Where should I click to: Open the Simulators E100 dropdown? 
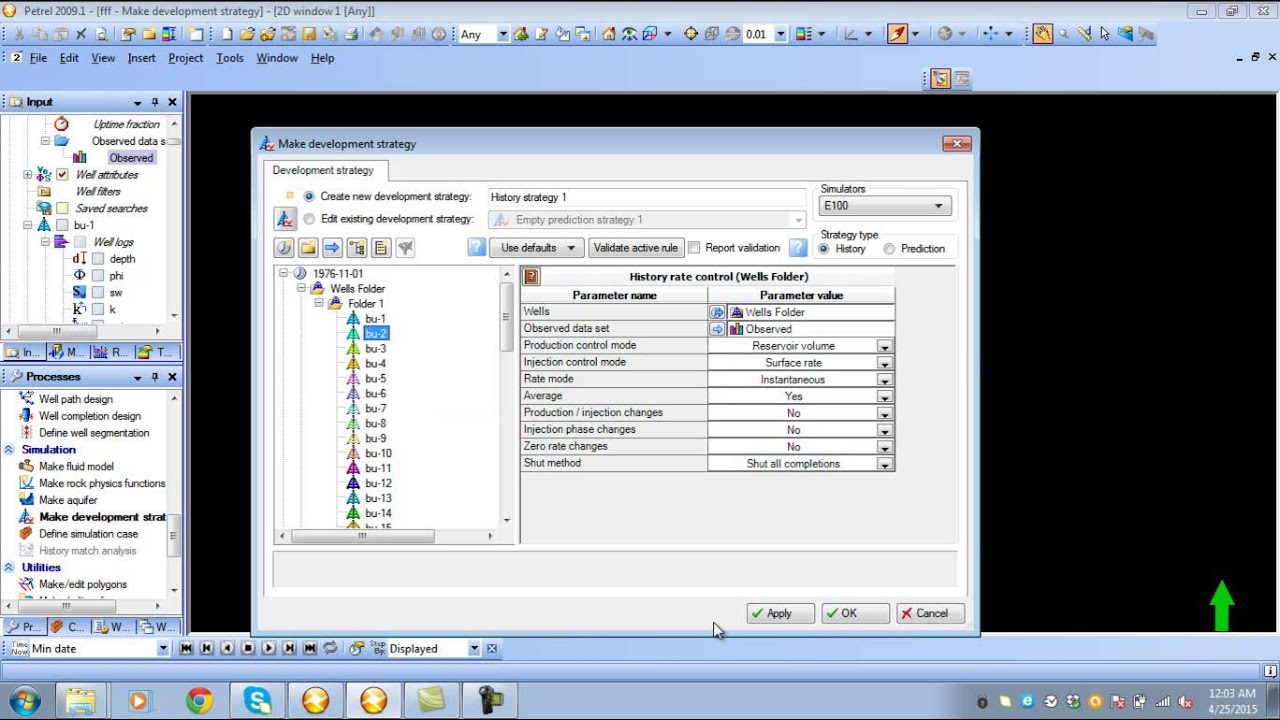[x=885, y=206]
